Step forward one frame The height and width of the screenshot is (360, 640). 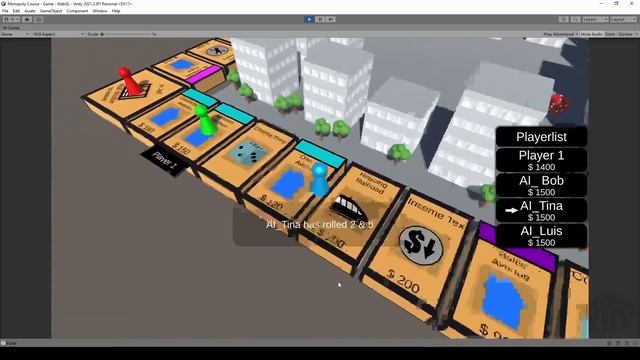click(x=331, y=19)
